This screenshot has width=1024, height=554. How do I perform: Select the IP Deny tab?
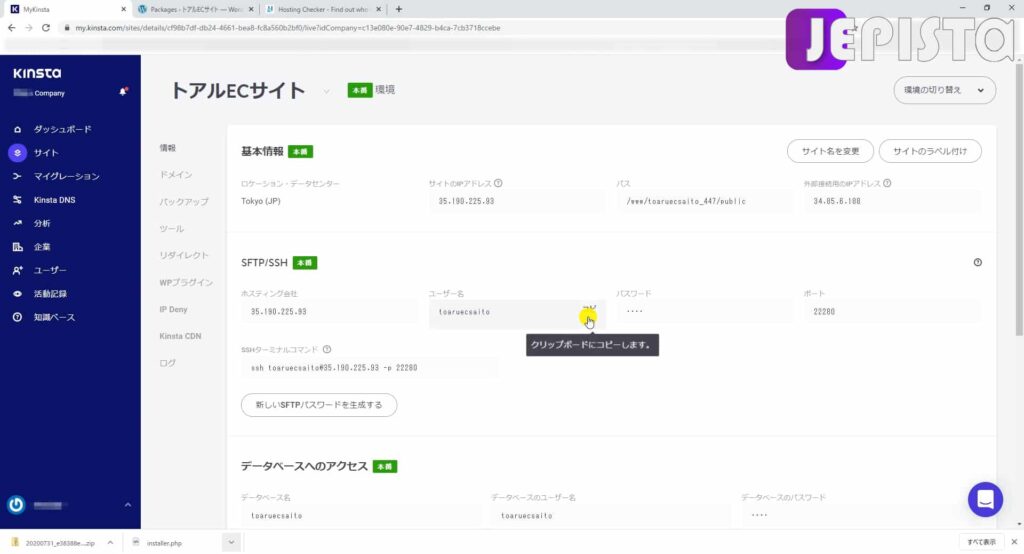[173, 310]
